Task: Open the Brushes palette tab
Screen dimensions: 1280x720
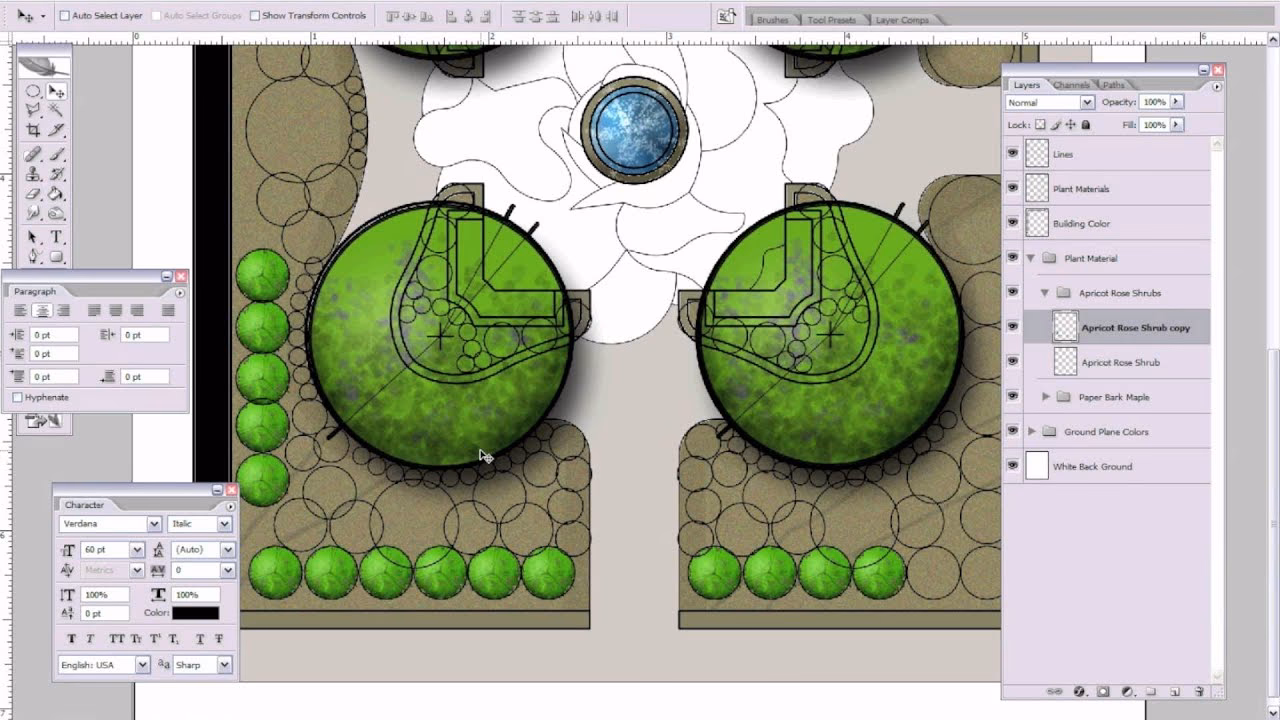Action: coord(771,18)
